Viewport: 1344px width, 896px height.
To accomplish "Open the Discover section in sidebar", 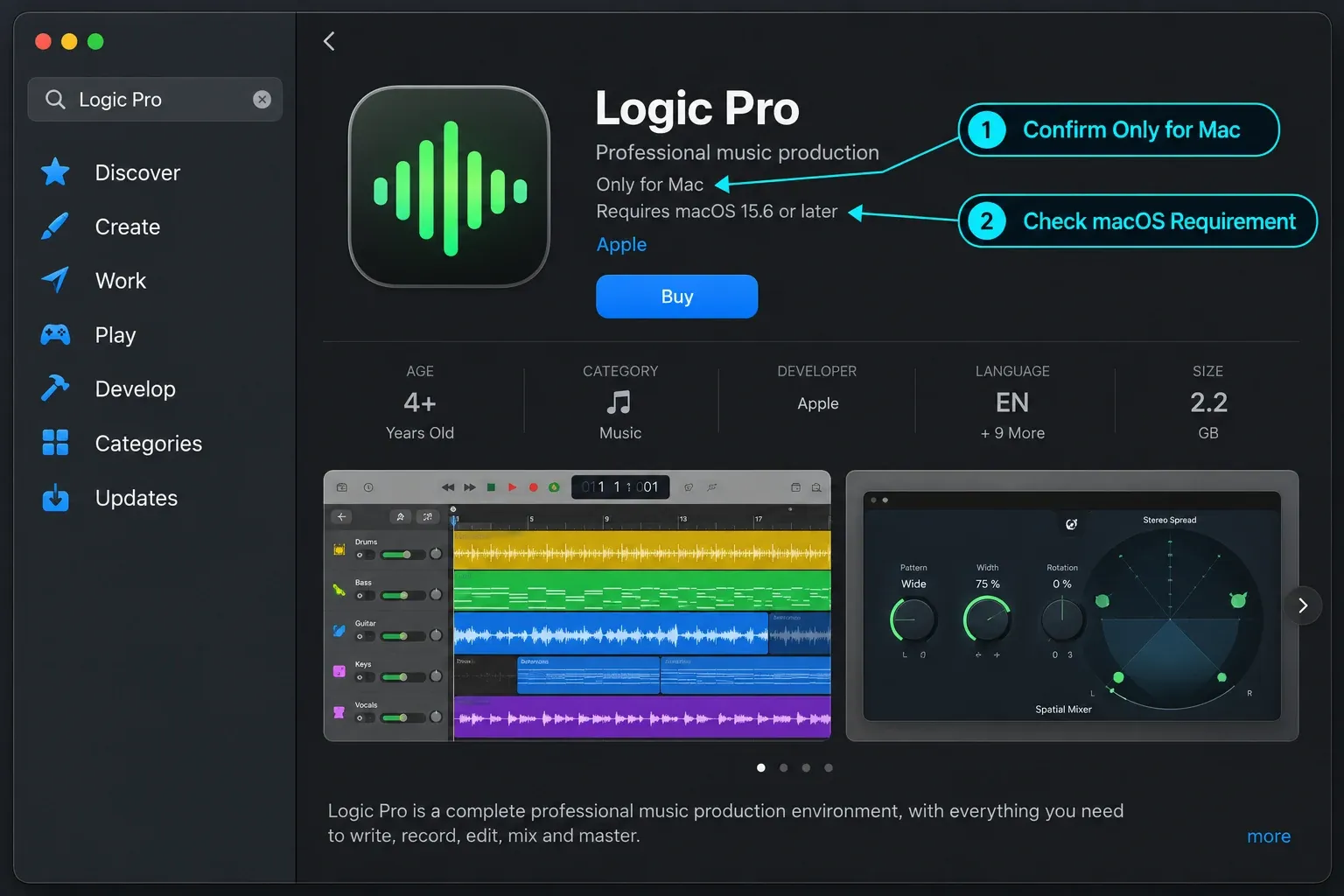I will pos(137,172).
